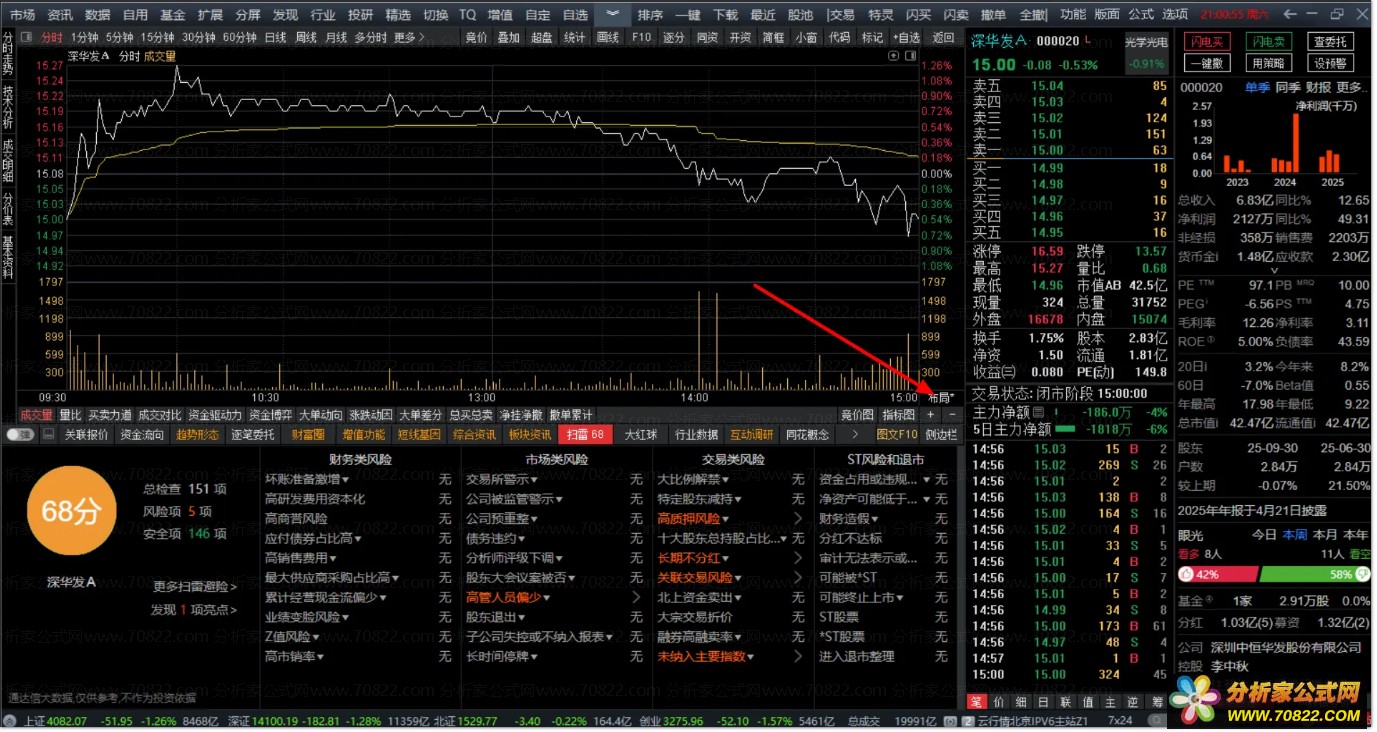Click the 闪电卖 button
1377x732 pixels.
point(1268,42)
